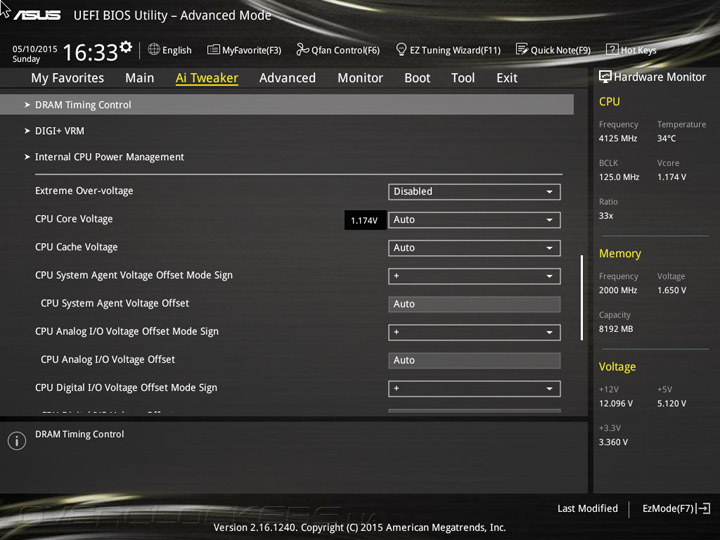Viewport: 720px width, 540px height.
Task: Open the Advanced tab
Action: click(x=287, y=78)
